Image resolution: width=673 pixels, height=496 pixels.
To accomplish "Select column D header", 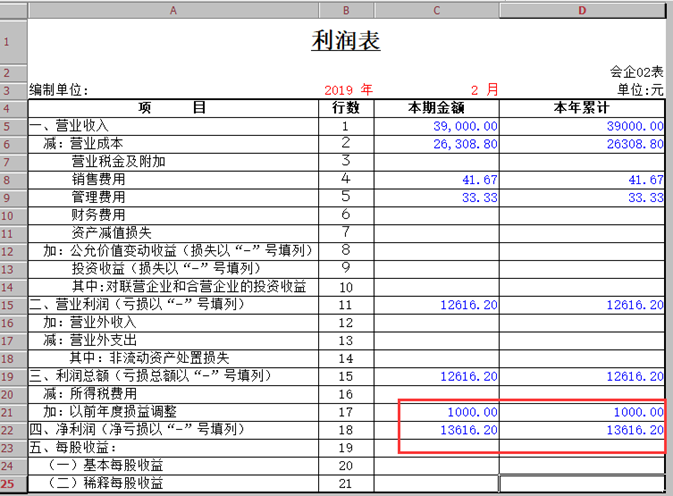I will 582,10.
